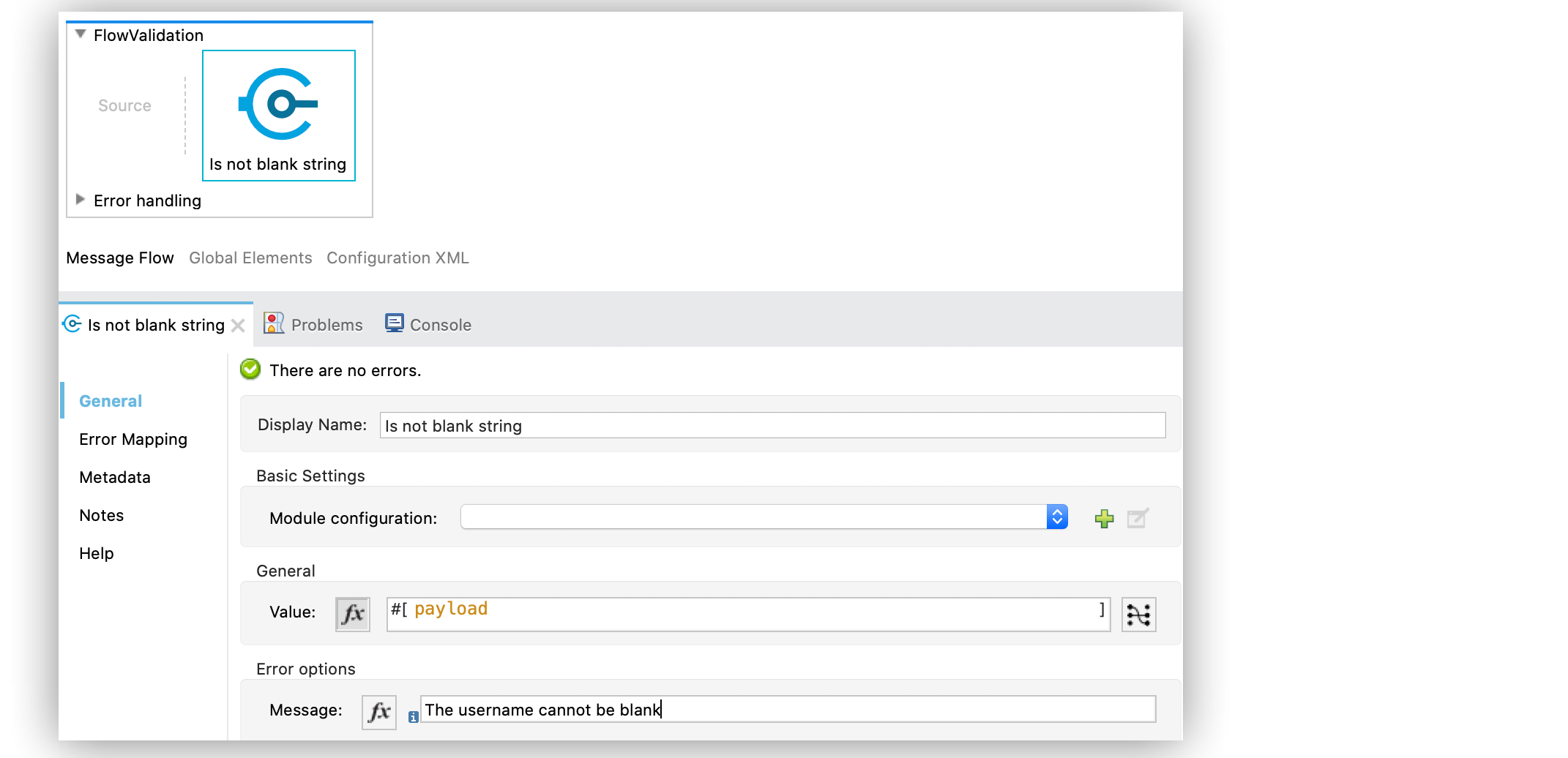
Task: Toggle expression mode for the Message field
Action: 378,709
